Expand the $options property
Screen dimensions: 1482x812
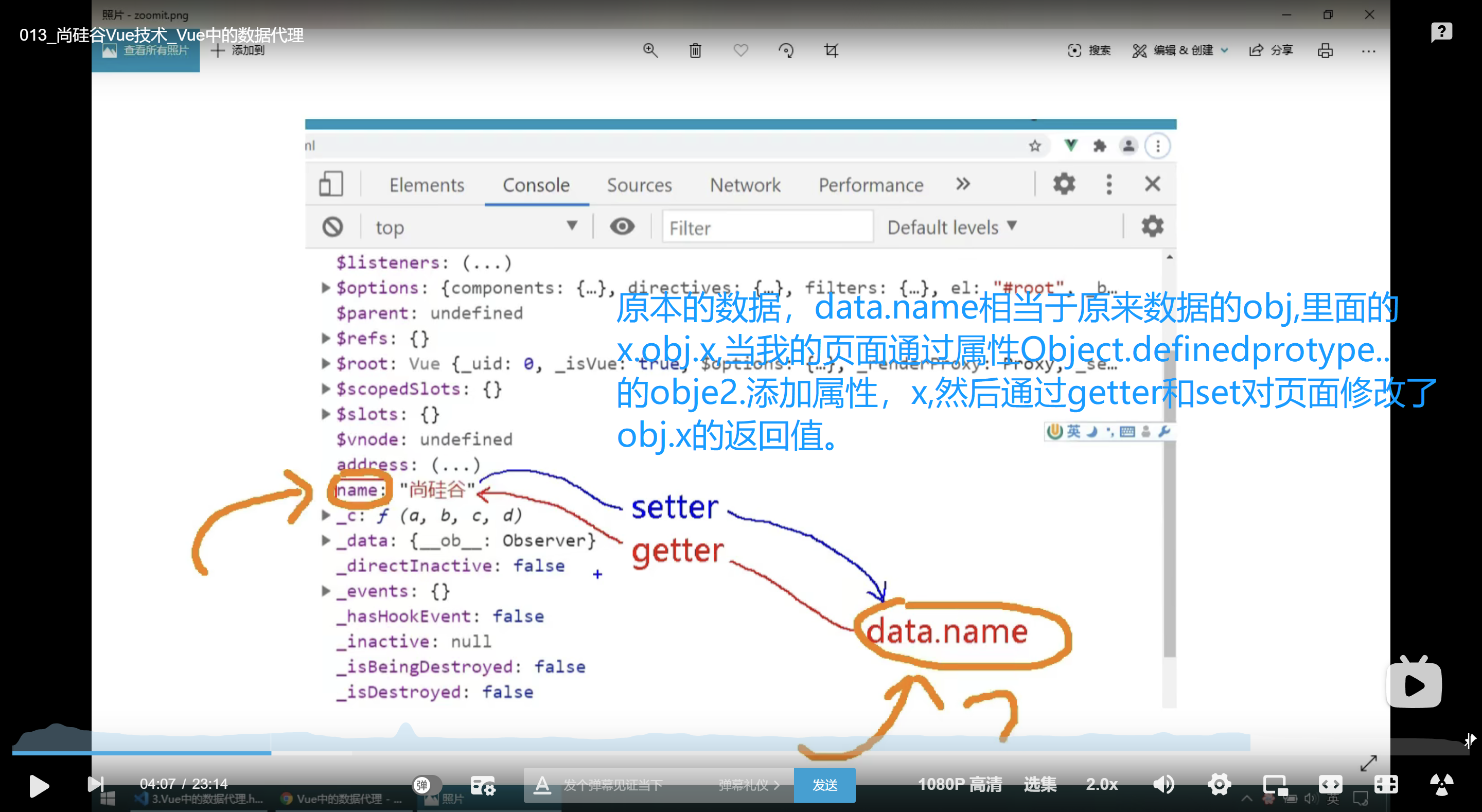[x=326, y=287]
